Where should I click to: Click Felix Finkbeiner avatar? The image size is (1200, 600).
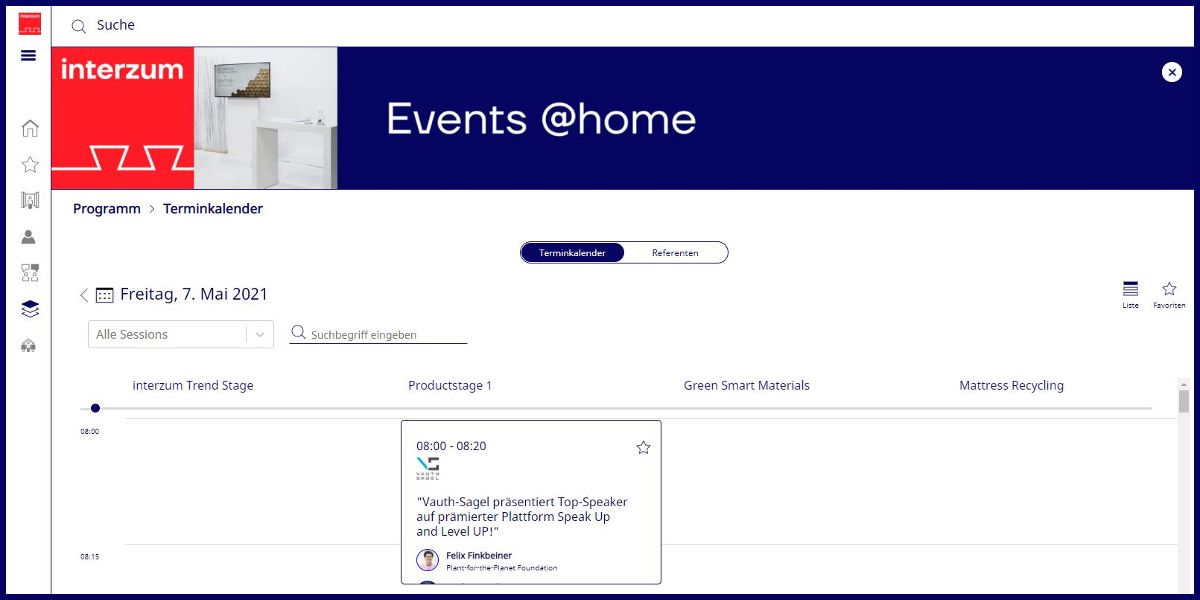[428, 560]
